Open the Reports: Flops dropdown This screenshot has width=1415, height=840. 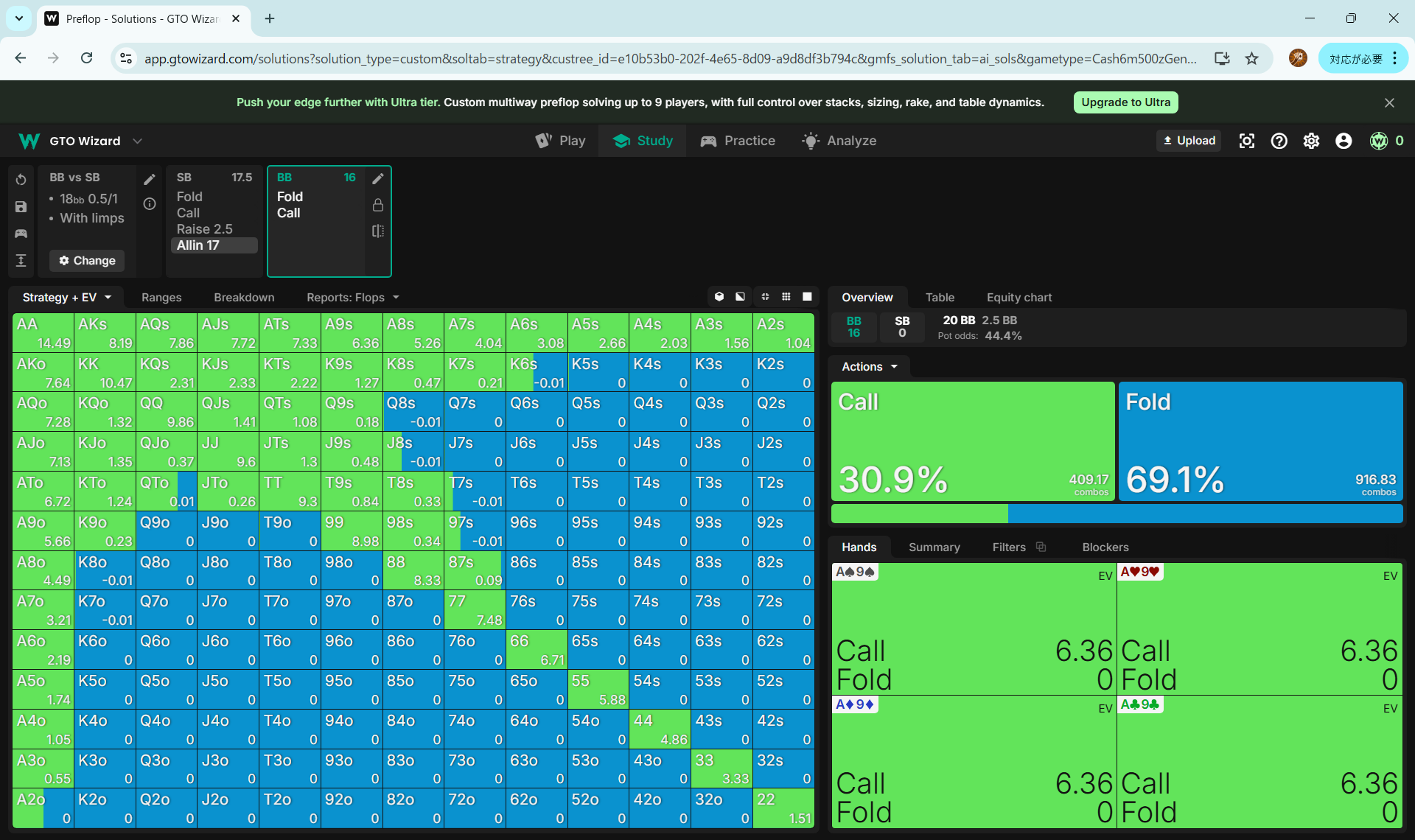click(353, 297)
